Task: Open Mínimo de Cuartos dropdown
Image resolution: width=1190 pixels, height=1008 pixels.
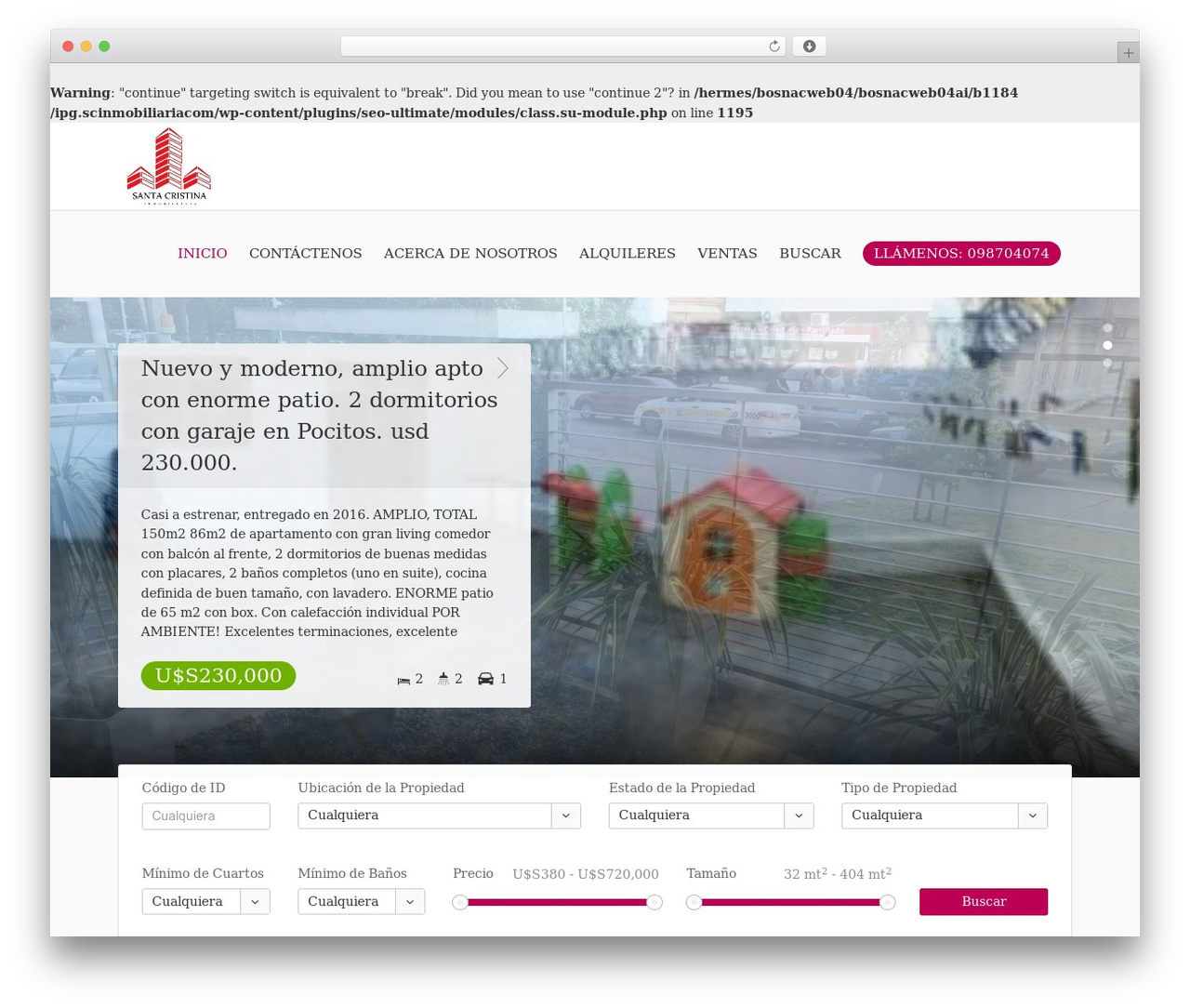Action: [205, 901]
